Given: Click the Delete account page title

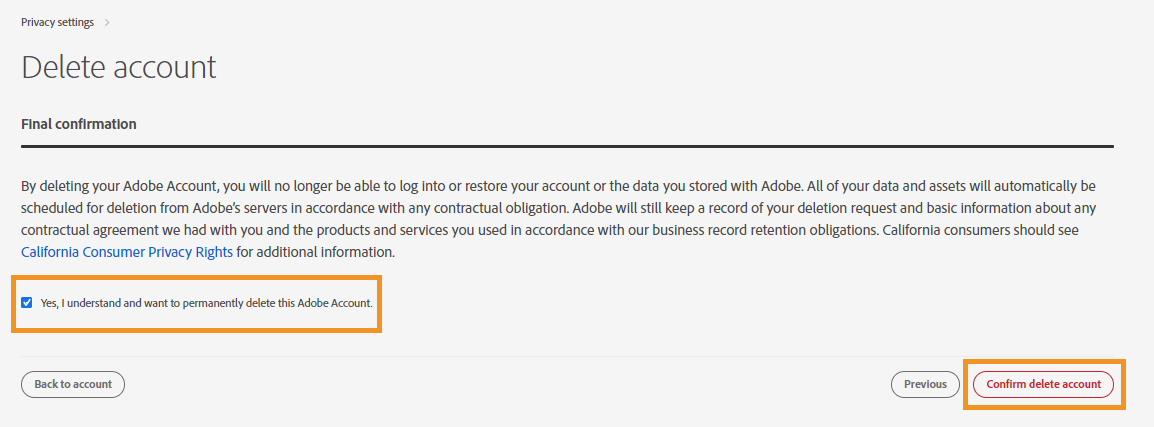Looking at the screenshot, I should click(x=118, y=67).
